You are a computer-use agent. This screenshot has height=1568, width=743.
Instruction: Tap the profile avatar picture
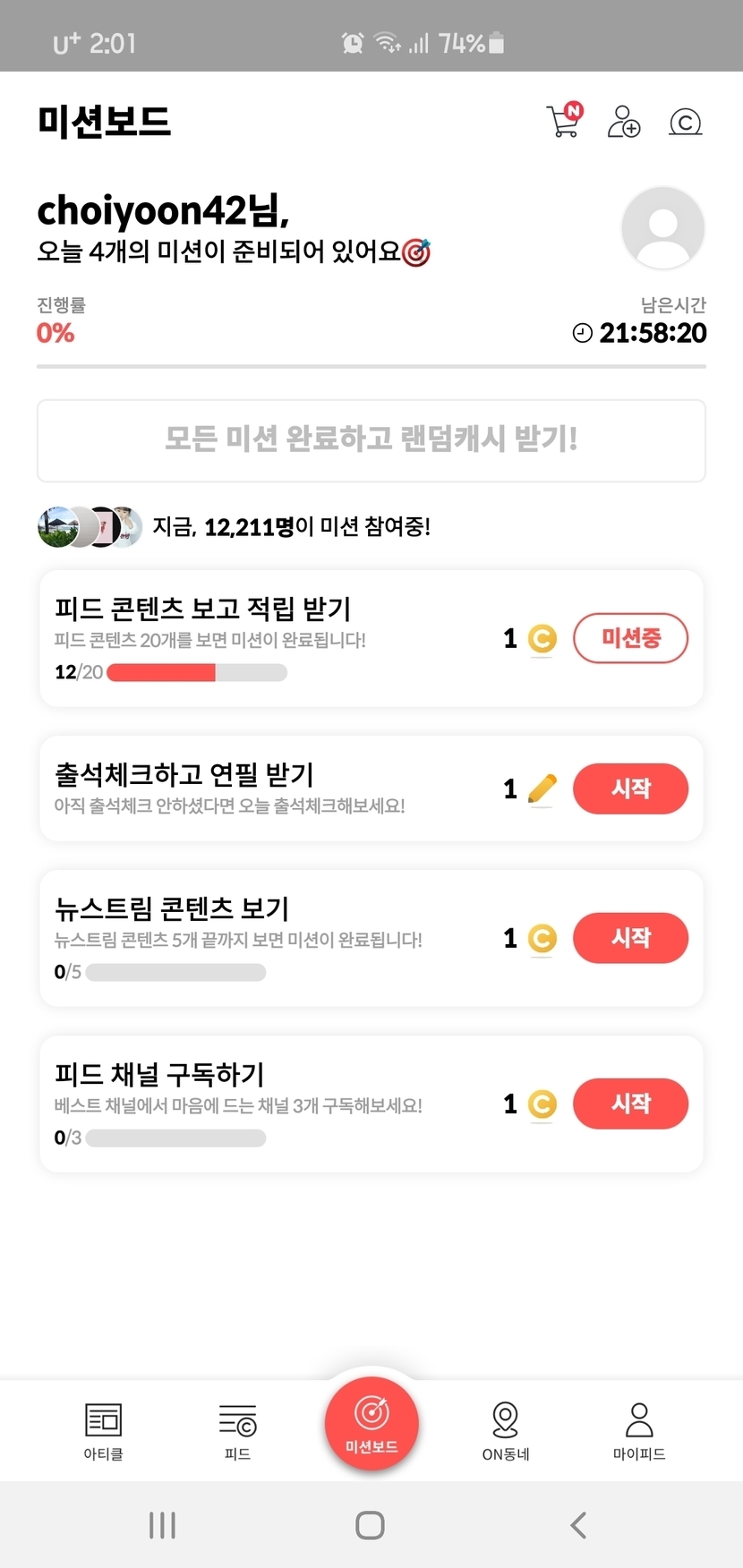[662, 228]
